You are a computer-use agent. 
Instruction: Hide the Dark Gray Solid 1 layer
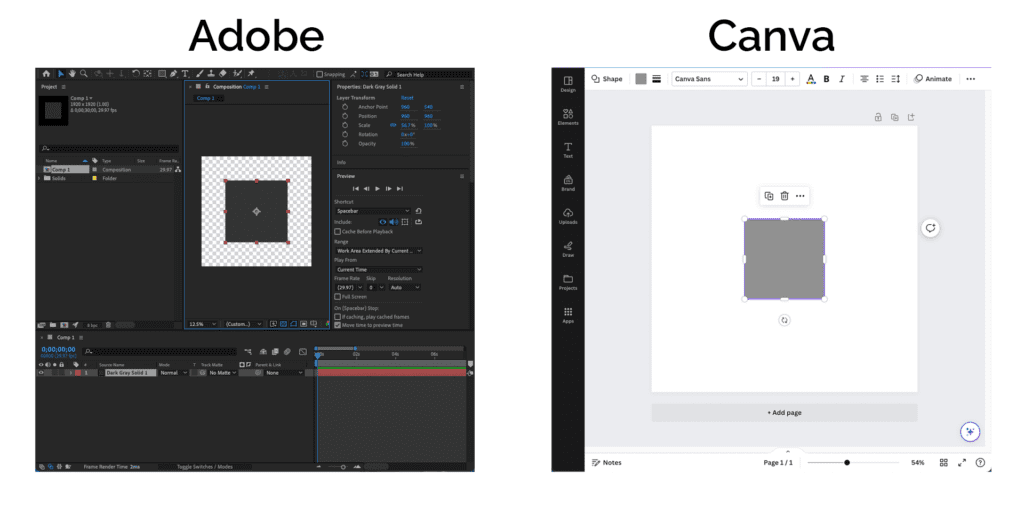[x=41, y=372]
